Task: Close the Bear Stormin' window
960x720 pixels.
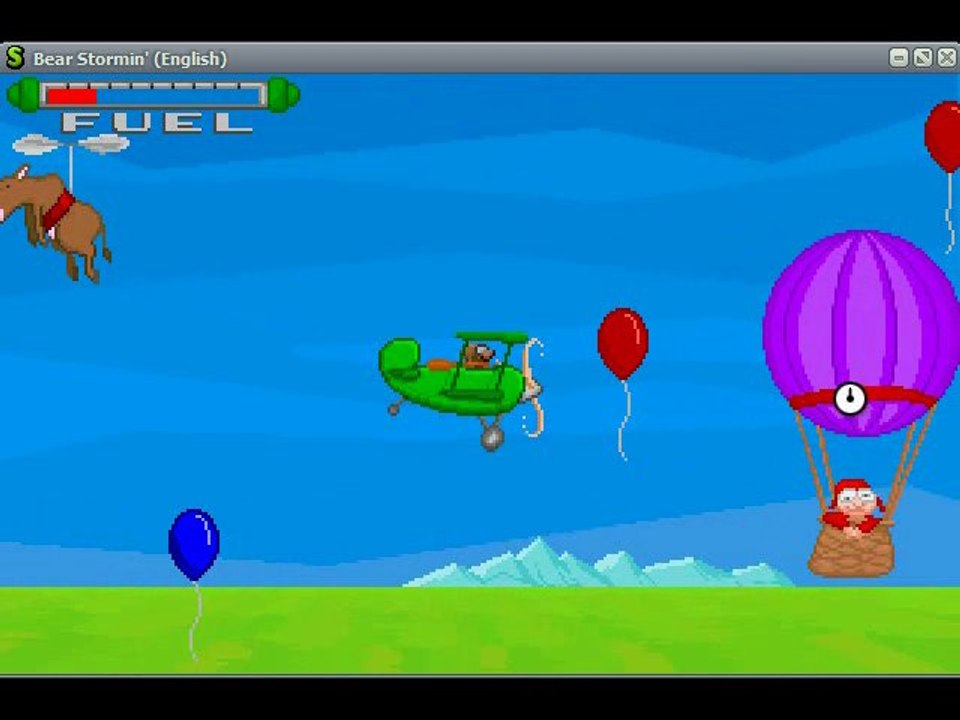Action: click(x=947, y=58)
